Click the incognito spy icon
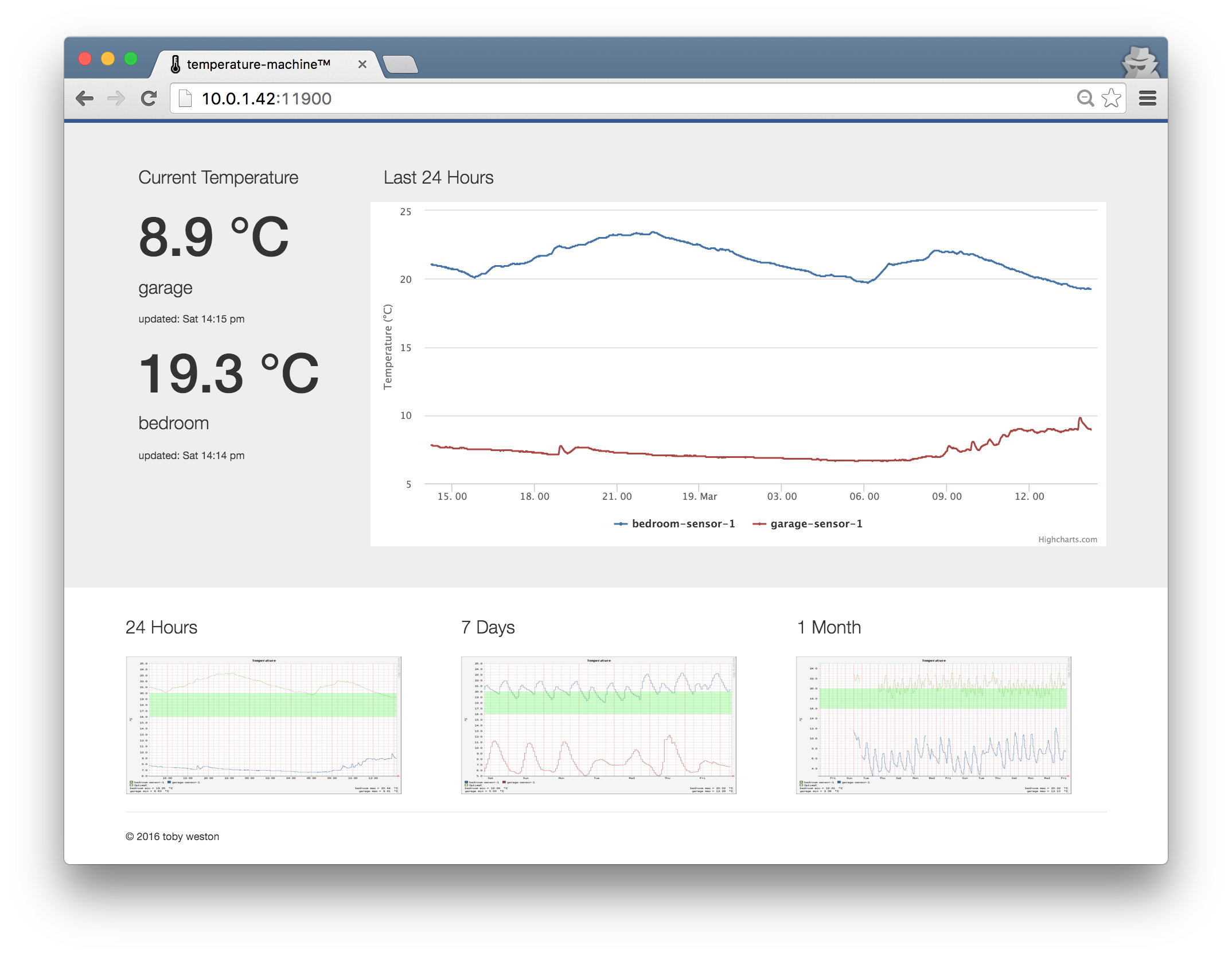Screen dimensions: 1232x956 tap(1140, 63)
